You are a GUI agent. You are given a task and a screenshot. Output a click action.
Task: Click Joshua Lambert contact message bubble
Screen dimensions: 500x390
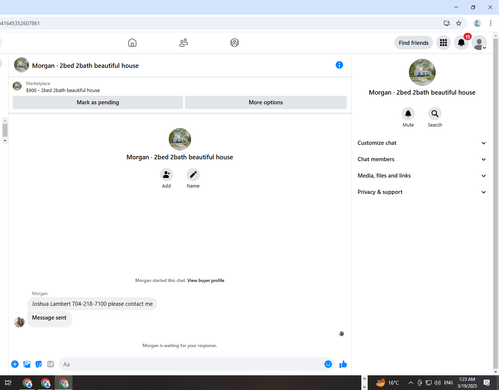tap(92, 304)
